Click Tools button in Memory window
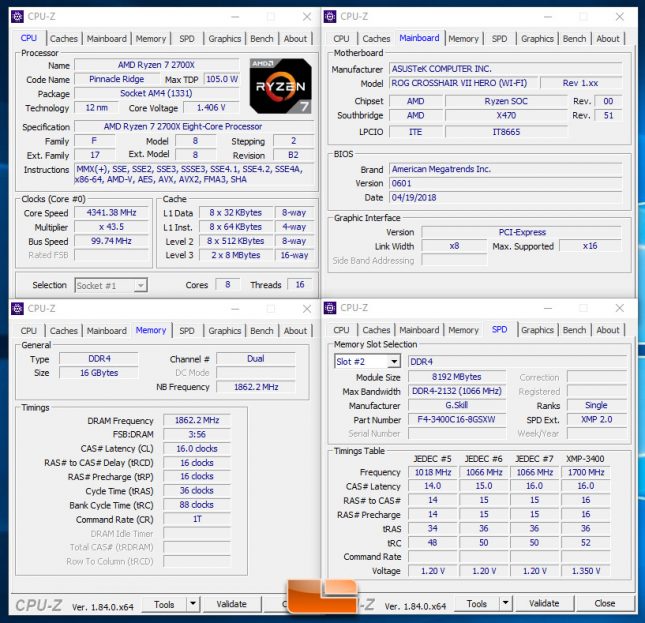645x623 pixels. tap(164, 604)
